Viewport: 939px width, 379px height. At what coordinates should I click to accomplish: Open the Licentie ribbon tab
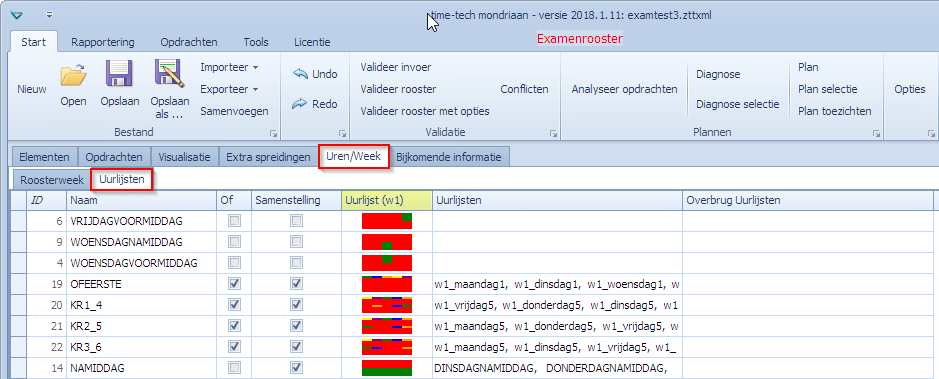312,42
